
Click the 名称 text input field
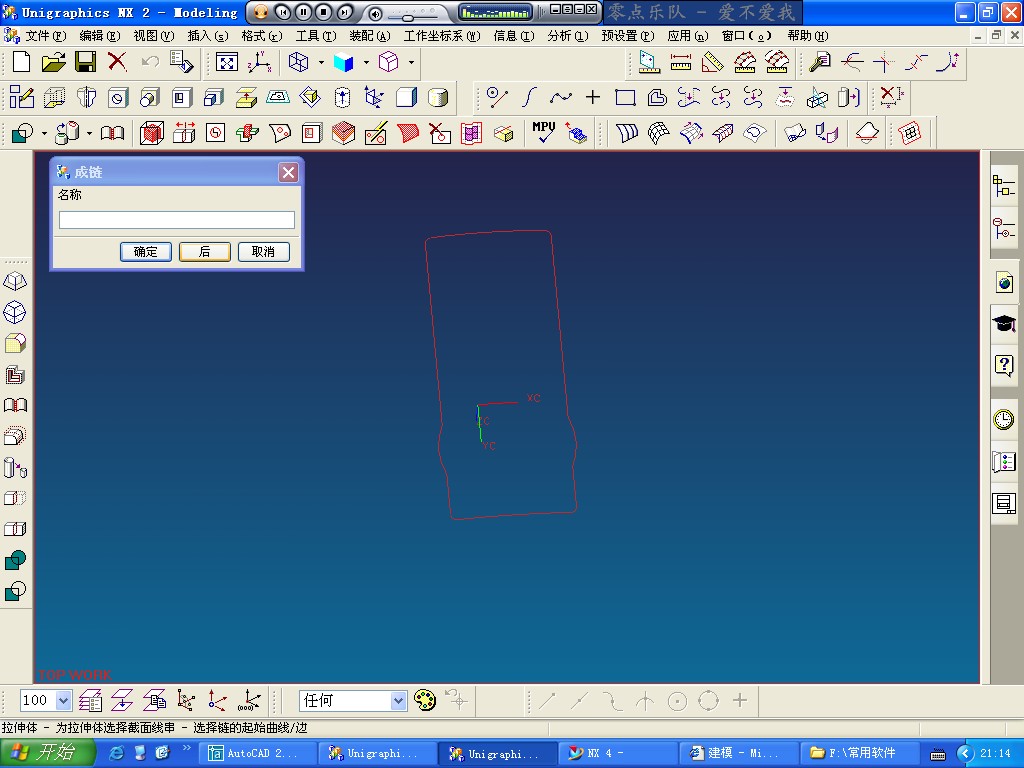[x=176, y=219]
